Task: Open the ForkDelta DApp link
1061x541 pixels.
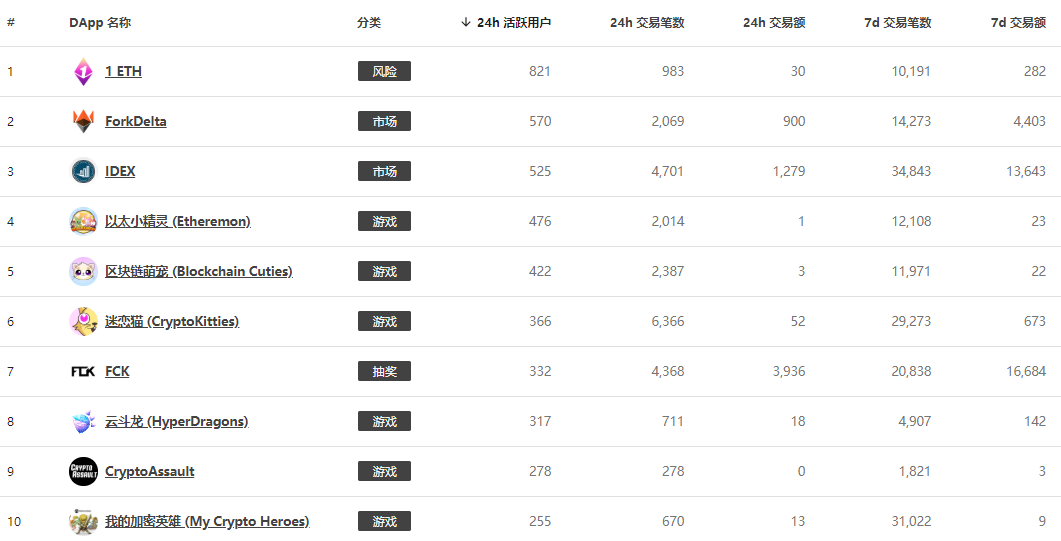Action: (135, 121)
